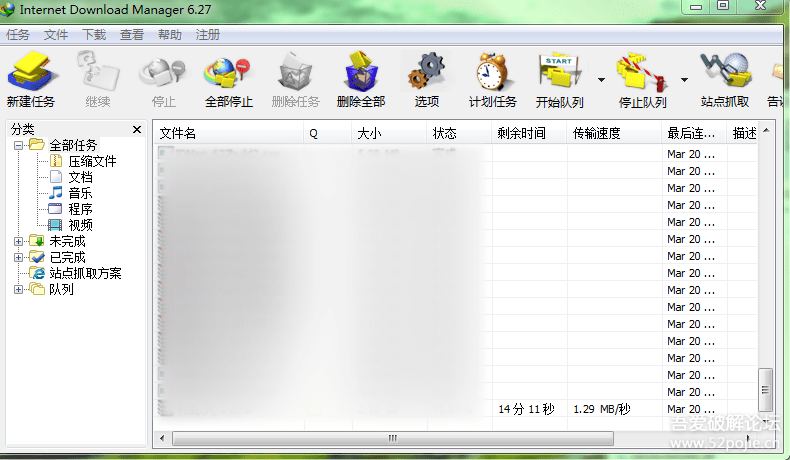The height and width of the screenshot is (460, 790).
Task: Click vertical scrollbar up arrow
Action: tap(766, 130)
